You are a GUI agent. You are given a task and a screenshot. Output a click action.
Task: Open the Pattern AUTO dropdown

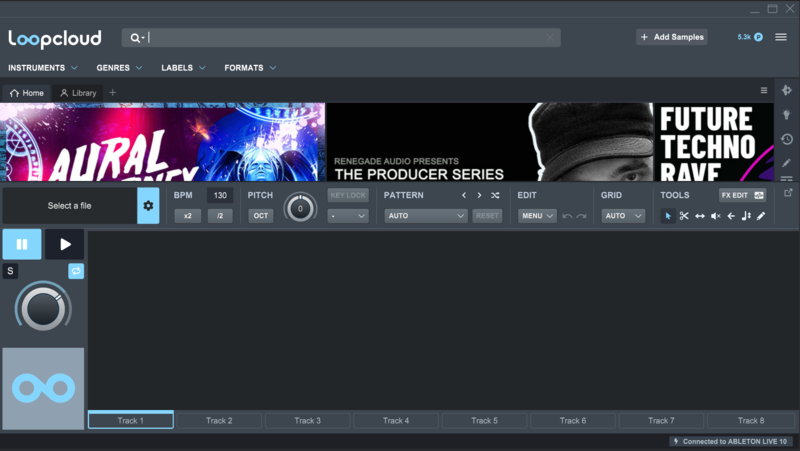426,216
